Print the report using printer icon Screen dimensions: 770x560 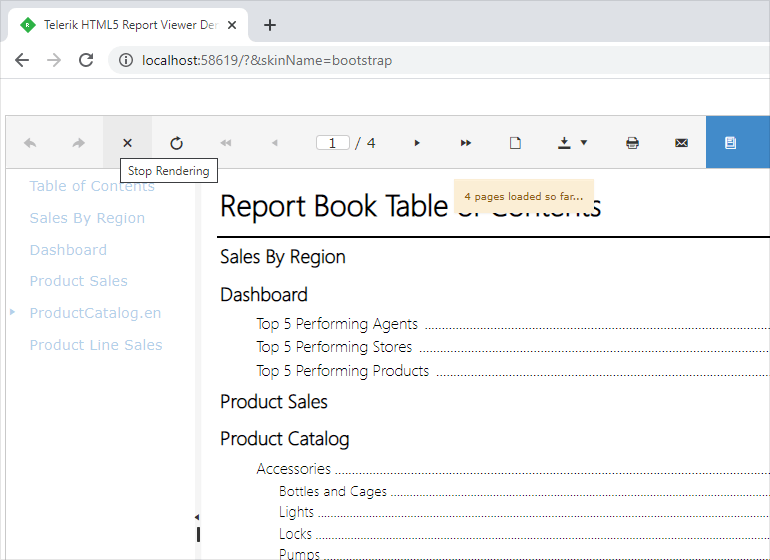point(632,143)
